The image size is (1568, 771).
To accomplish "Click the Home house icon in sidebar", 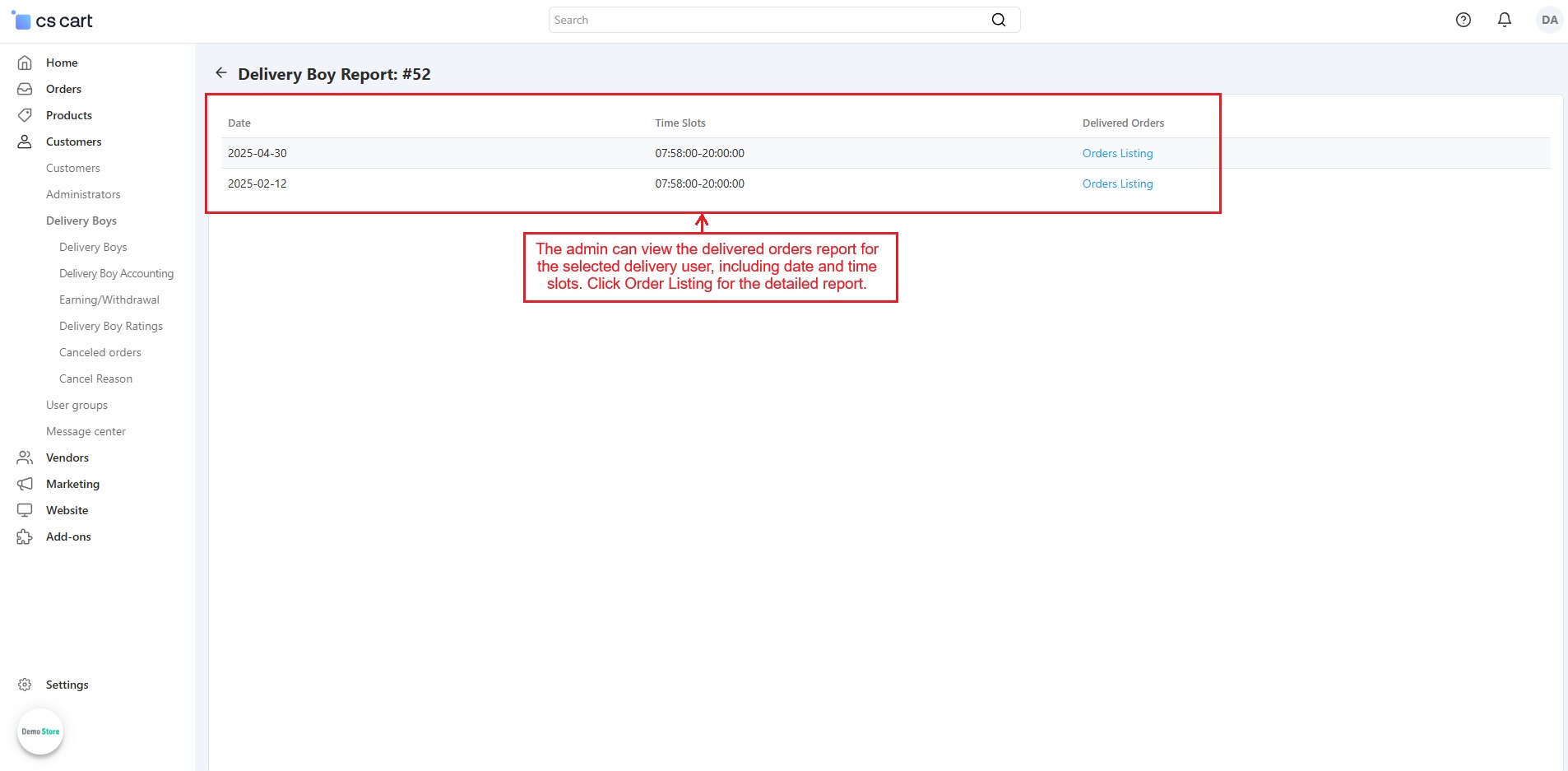I will [25, 63].
